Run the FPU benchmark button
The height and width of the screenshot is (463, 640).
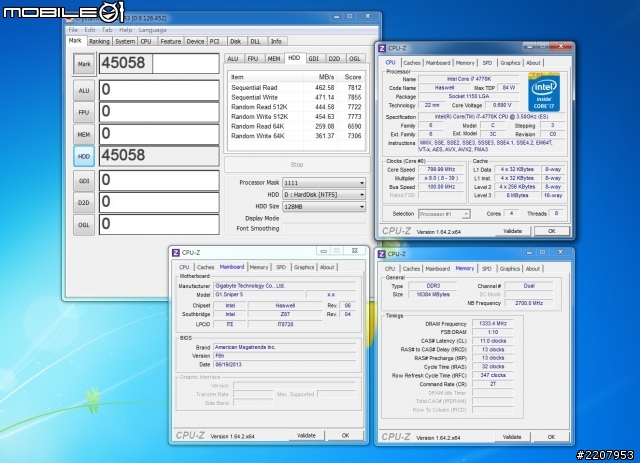pos(84,112)
